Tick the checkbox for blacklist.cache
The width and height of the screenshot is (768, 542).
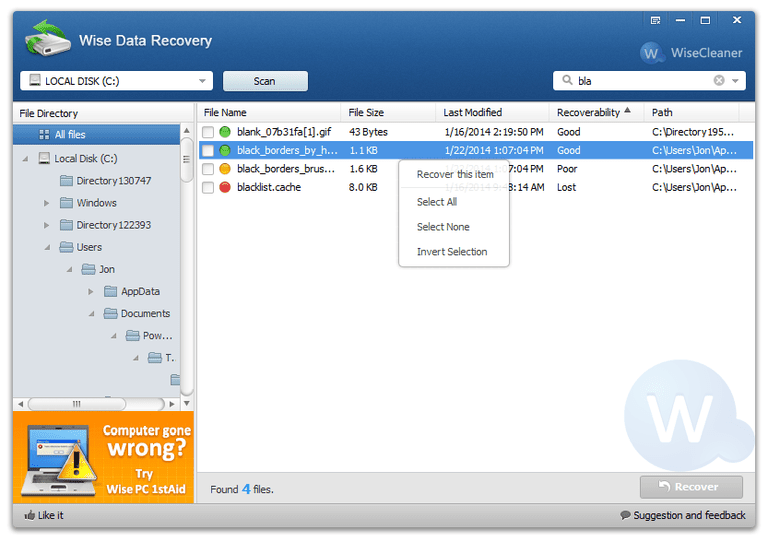coord(208,187)
